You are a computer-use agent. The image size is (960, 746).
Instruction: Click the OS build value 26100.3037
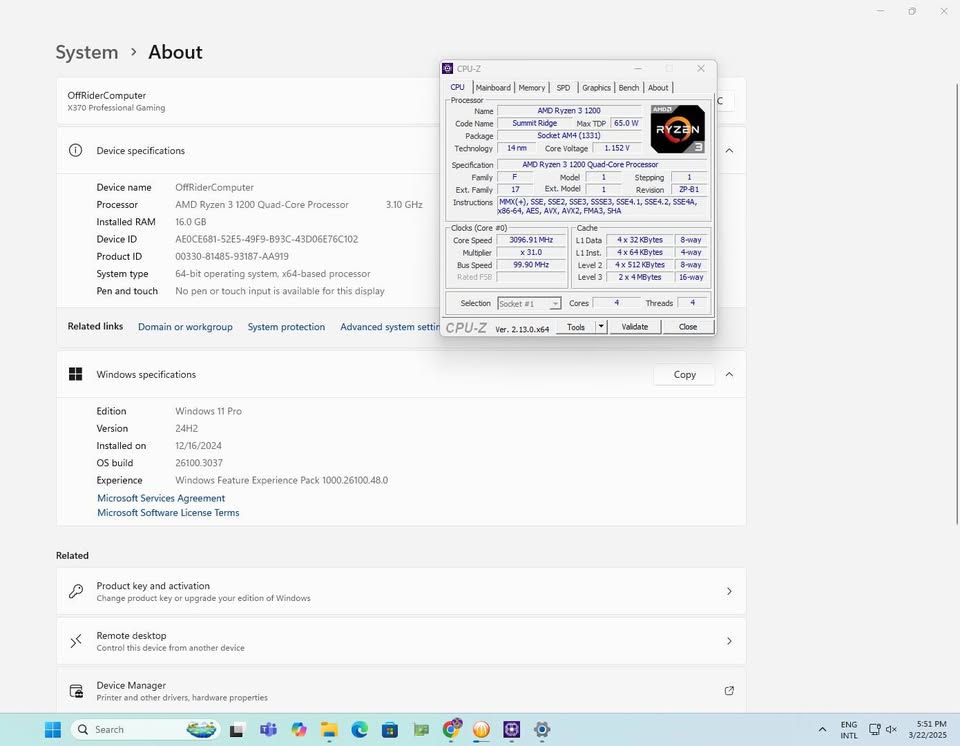coord(199,463)
